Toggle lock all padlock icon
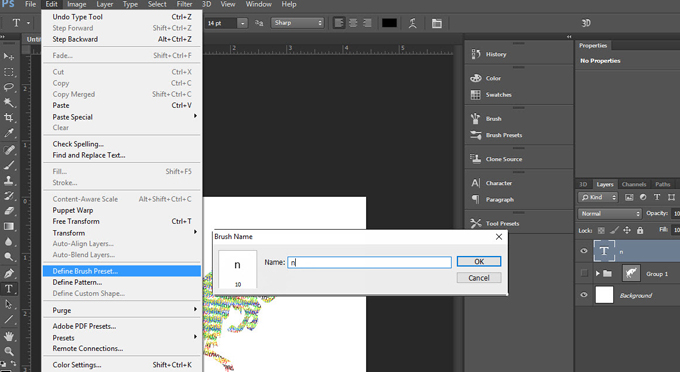The image size is (680, 372). pos(640,231)
